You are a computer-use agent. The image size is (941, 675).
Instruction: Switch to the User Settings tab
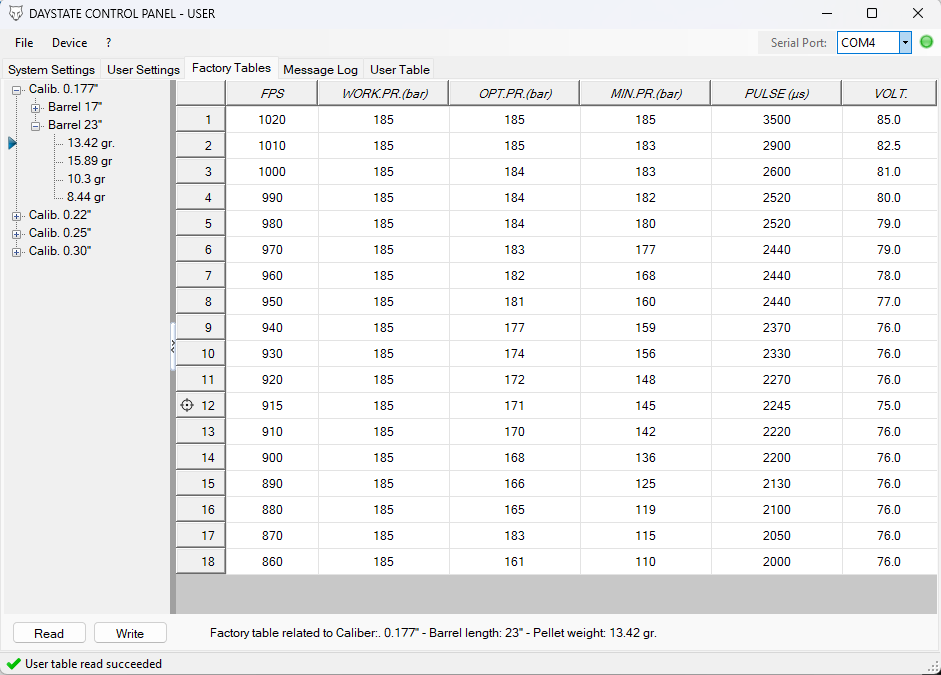143,70
